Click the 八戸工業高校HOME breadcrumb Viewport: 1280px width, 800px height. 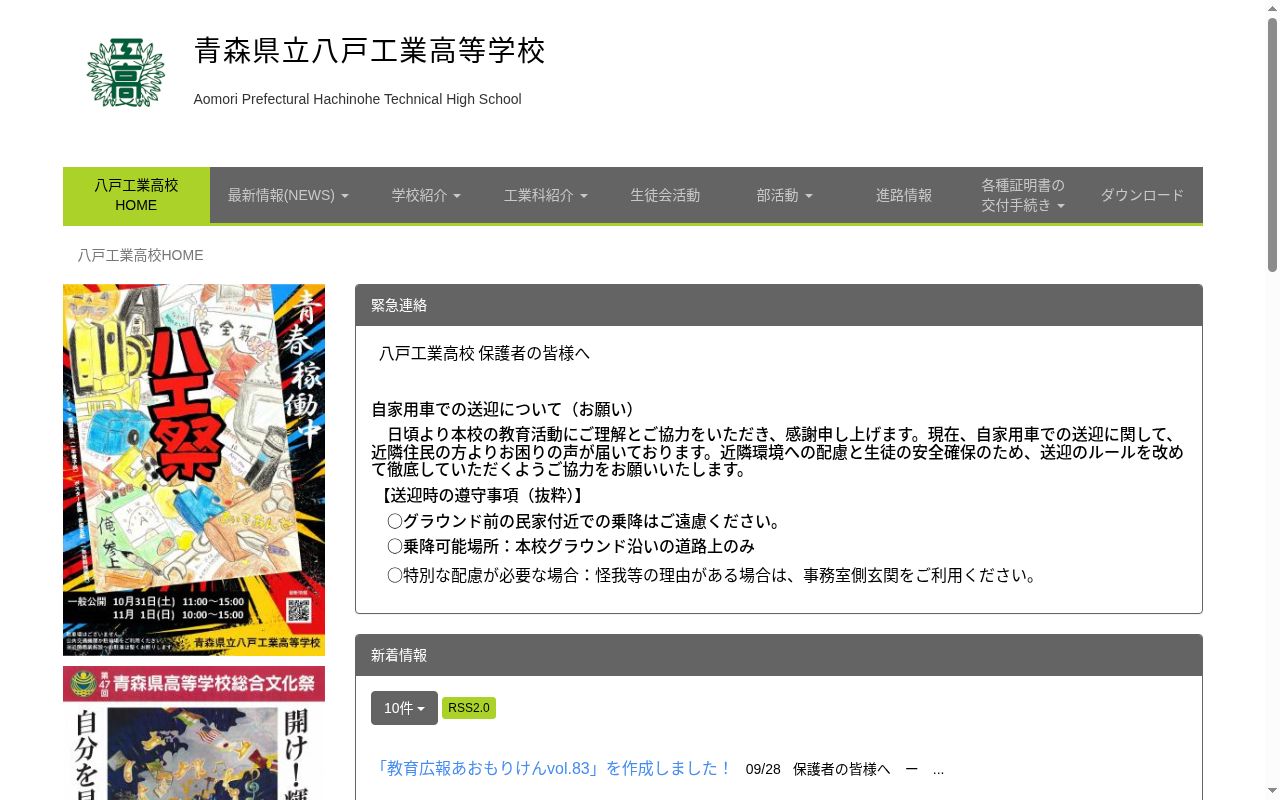tap(141, 255)
